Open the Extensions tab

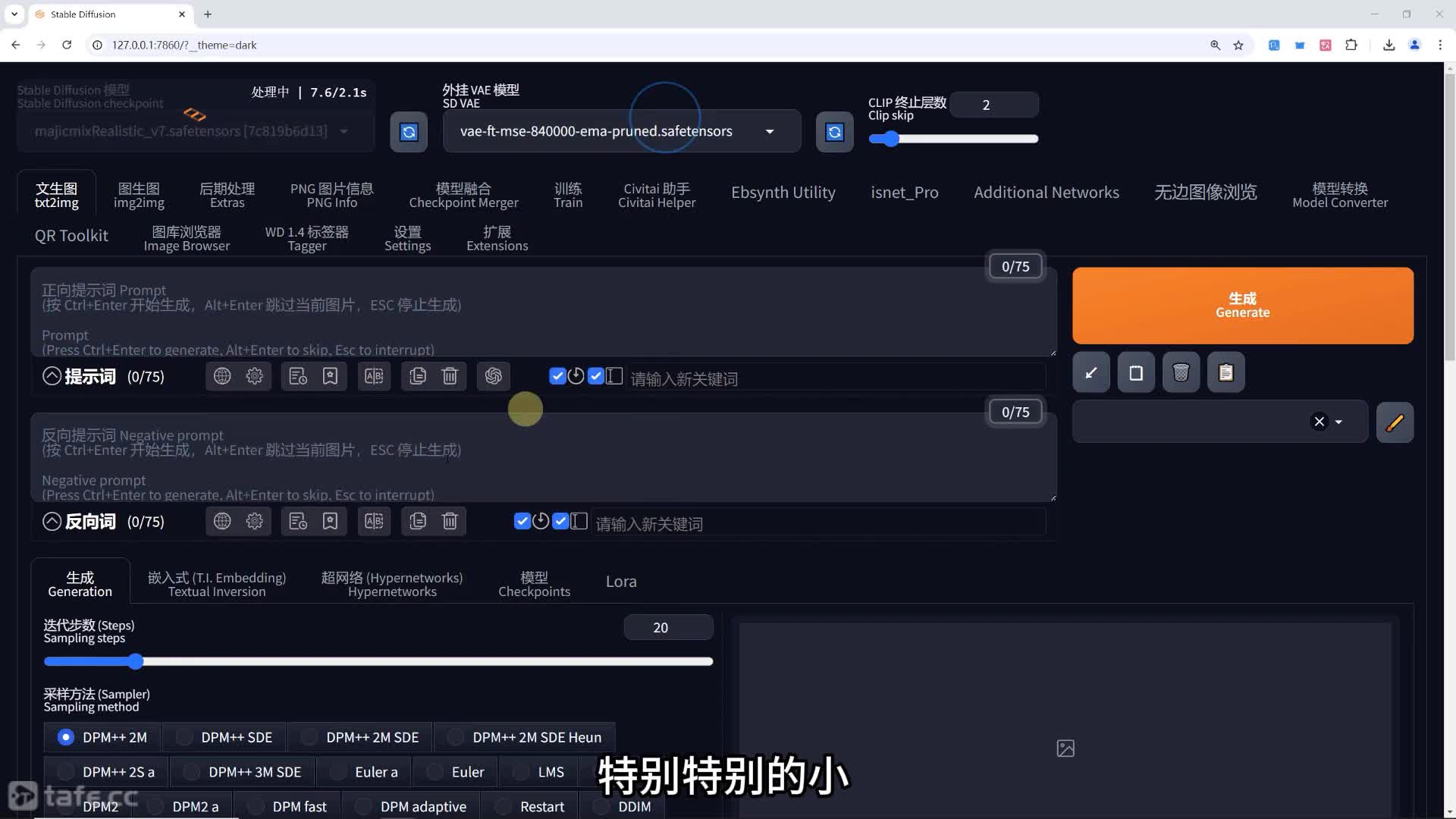497,238
